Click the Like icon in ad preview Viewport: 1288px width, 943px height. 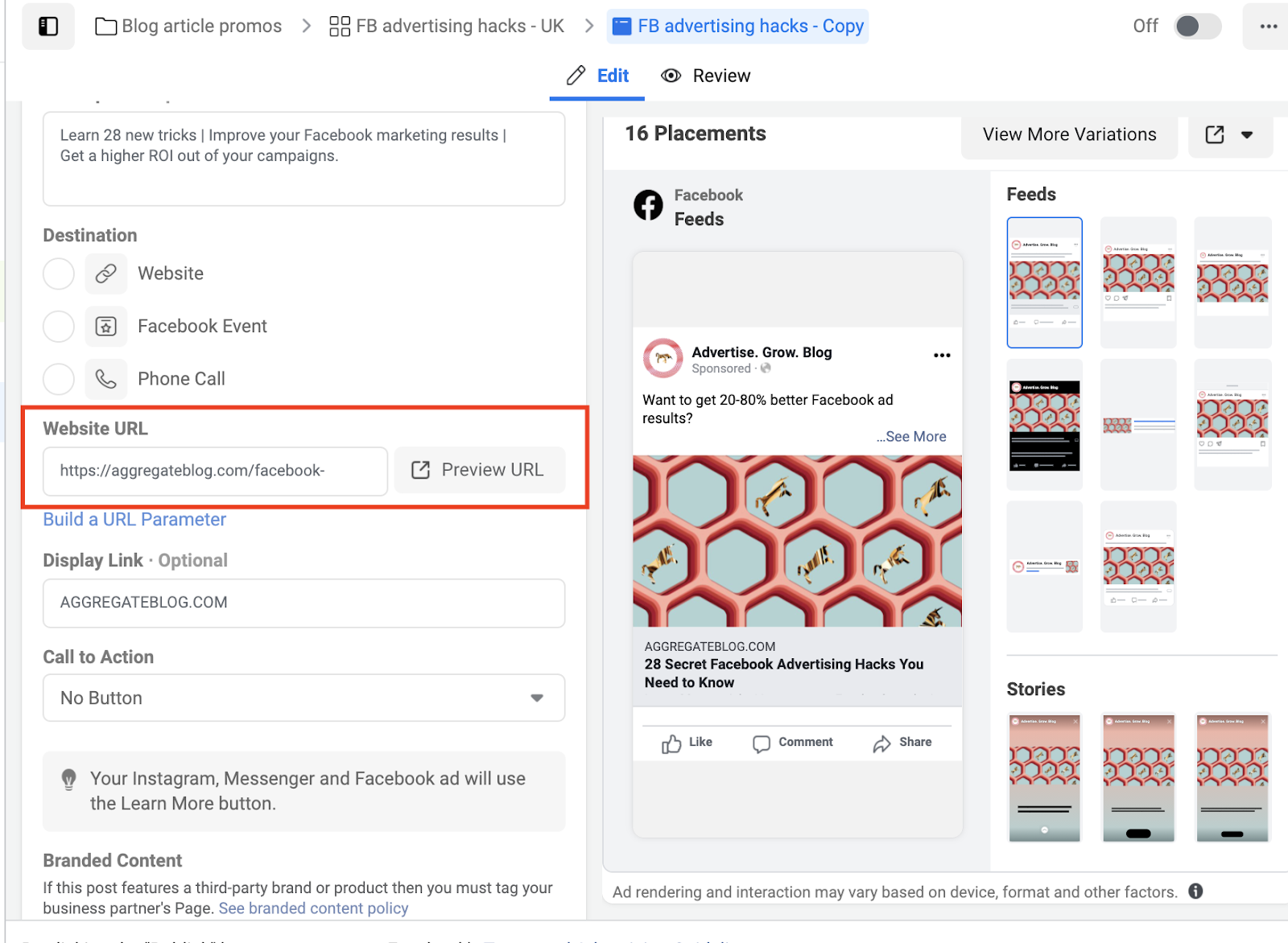coord(671,743)
